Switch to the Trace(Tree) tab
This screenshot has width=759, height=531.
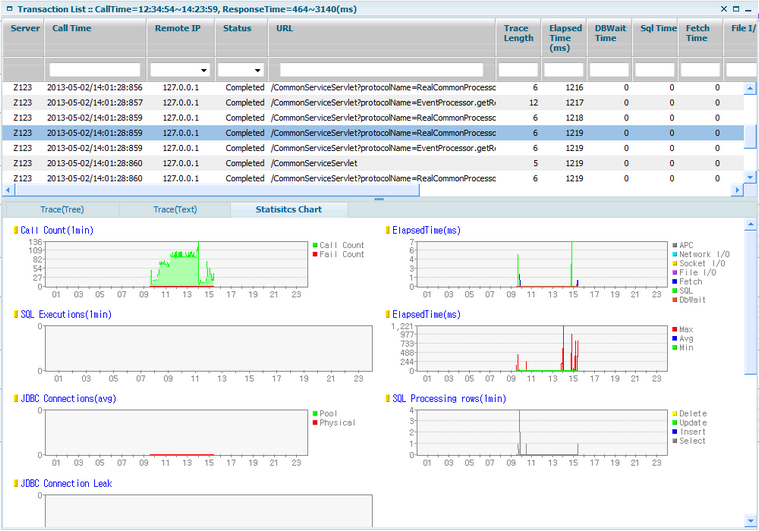(62, 209)
